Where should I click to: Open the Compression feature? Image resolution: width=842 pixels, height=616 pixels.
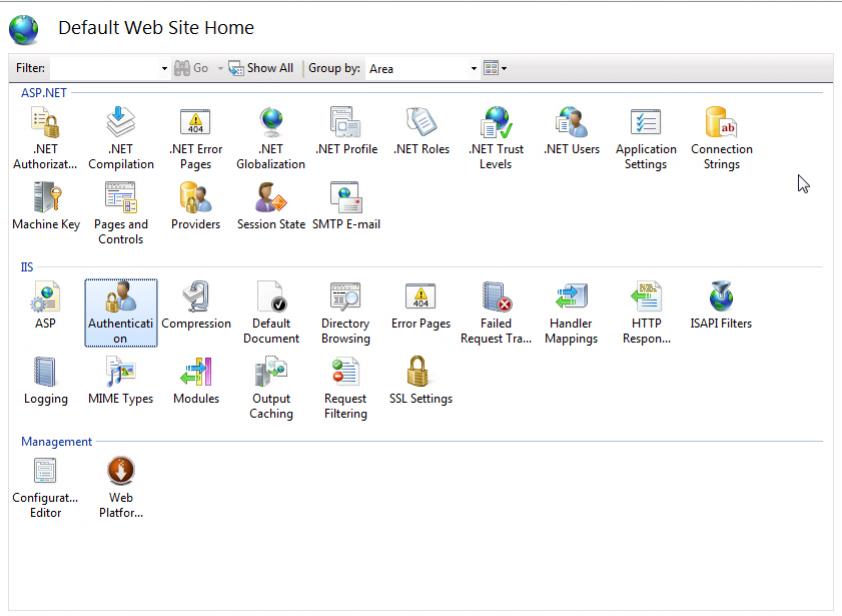[196, 305]
